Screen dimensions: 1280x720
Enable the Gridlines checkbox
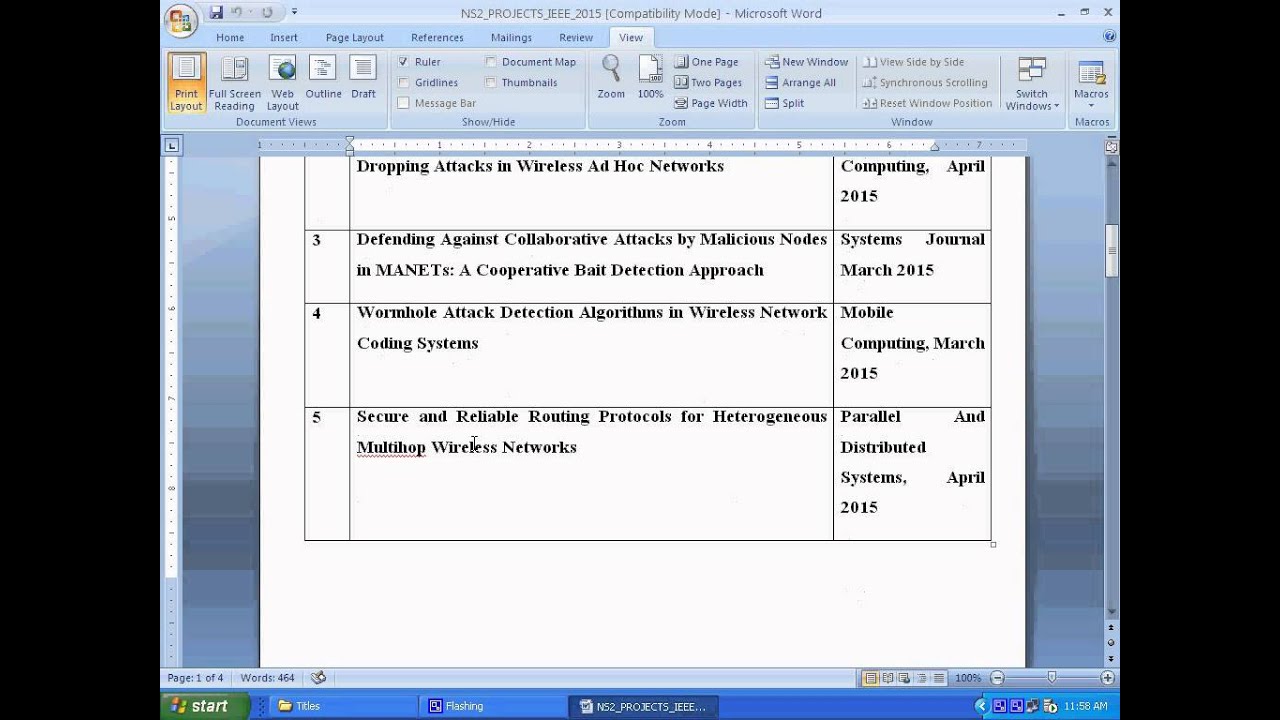point(404,83)
